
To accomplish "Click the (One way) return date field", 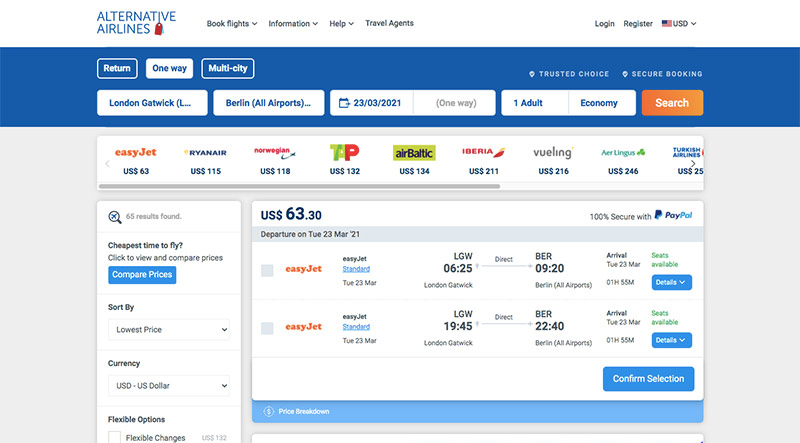I will 455,103.
